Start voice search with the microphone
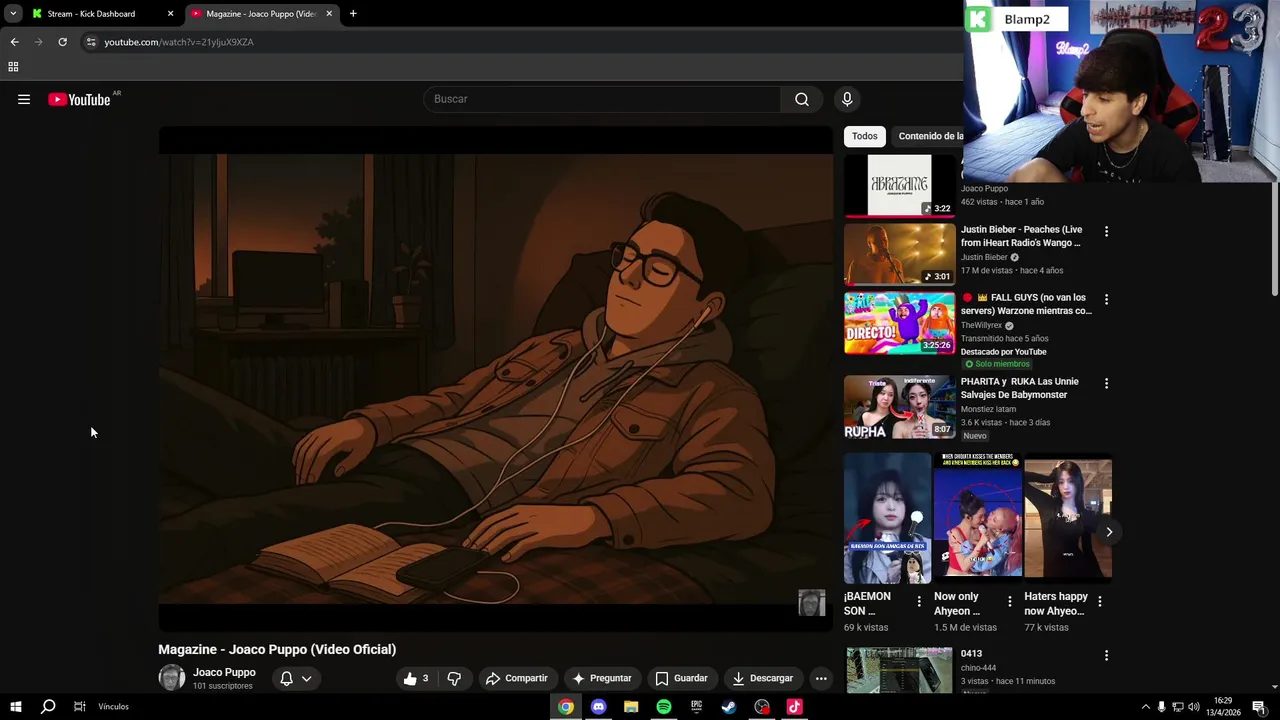 [847, 99]
